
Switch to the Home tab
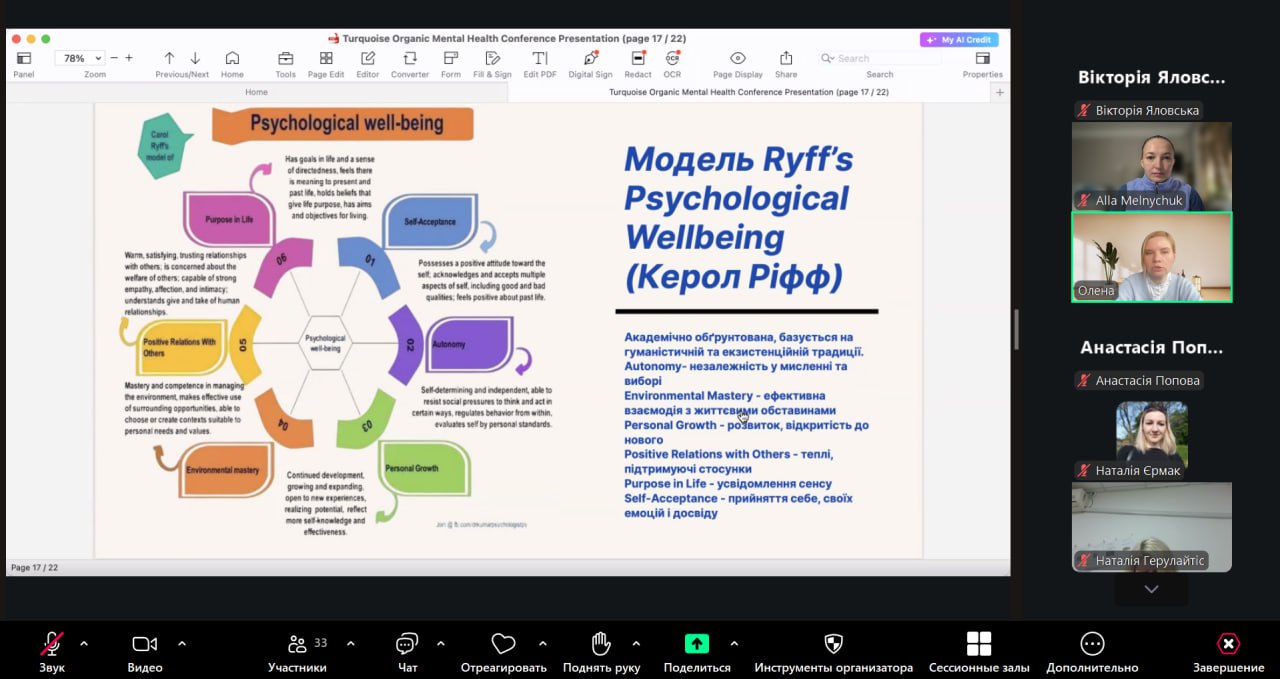pos(256,92)
